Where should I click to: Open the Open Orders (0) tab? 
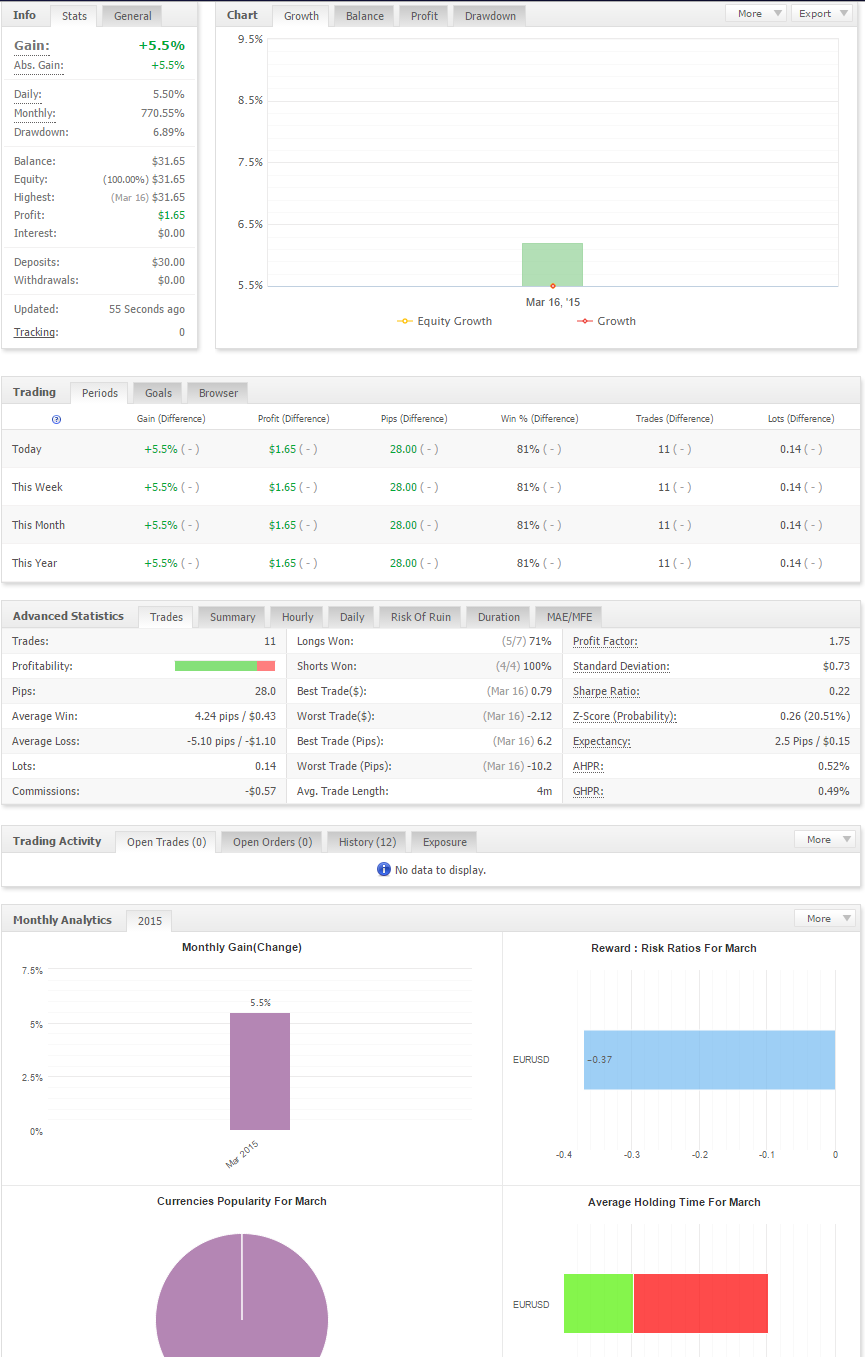[x=272, y=842]
